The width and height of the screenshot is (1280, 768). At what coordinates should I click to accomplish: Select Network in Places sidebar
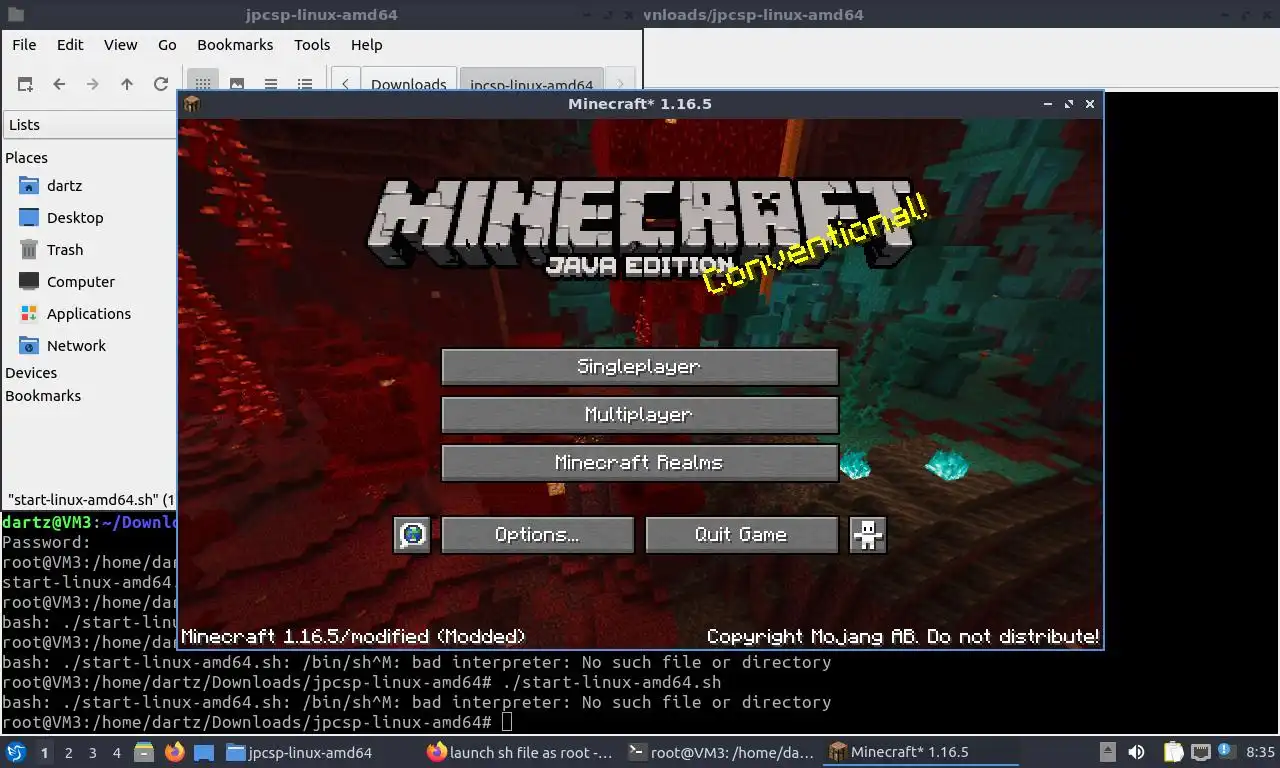[x=76, y=346]
